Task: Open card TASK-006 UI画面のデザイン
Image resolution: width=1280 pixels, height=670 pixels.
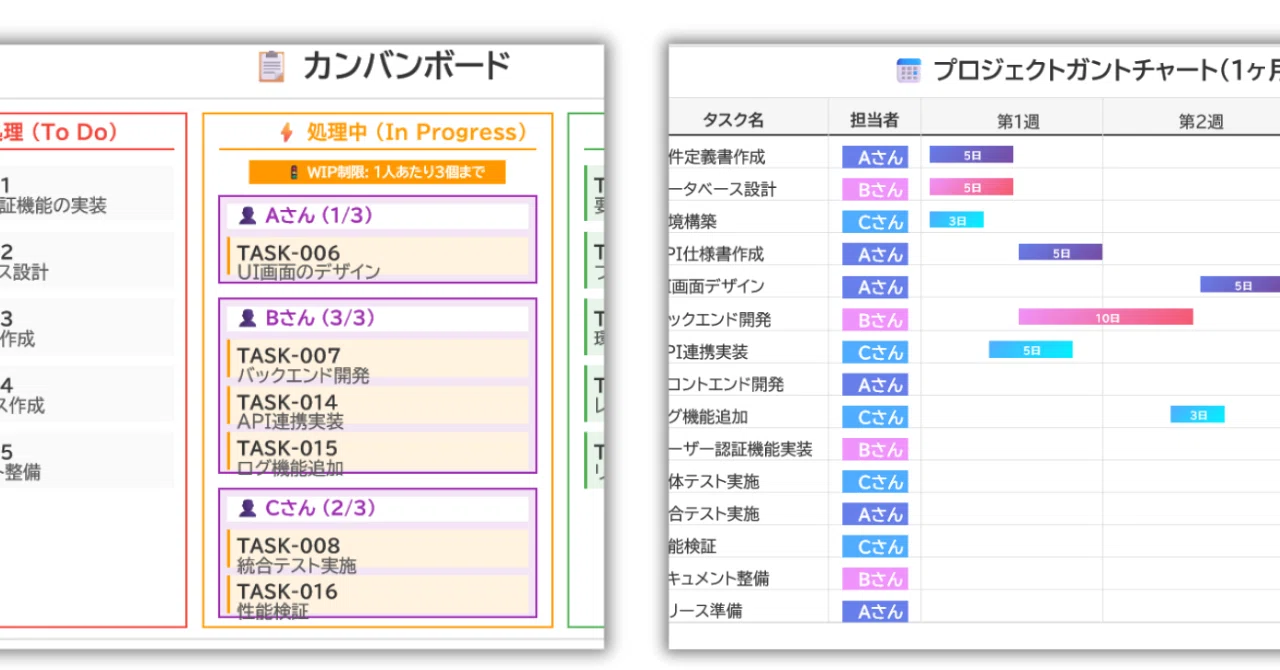Action: pos(378,260)
